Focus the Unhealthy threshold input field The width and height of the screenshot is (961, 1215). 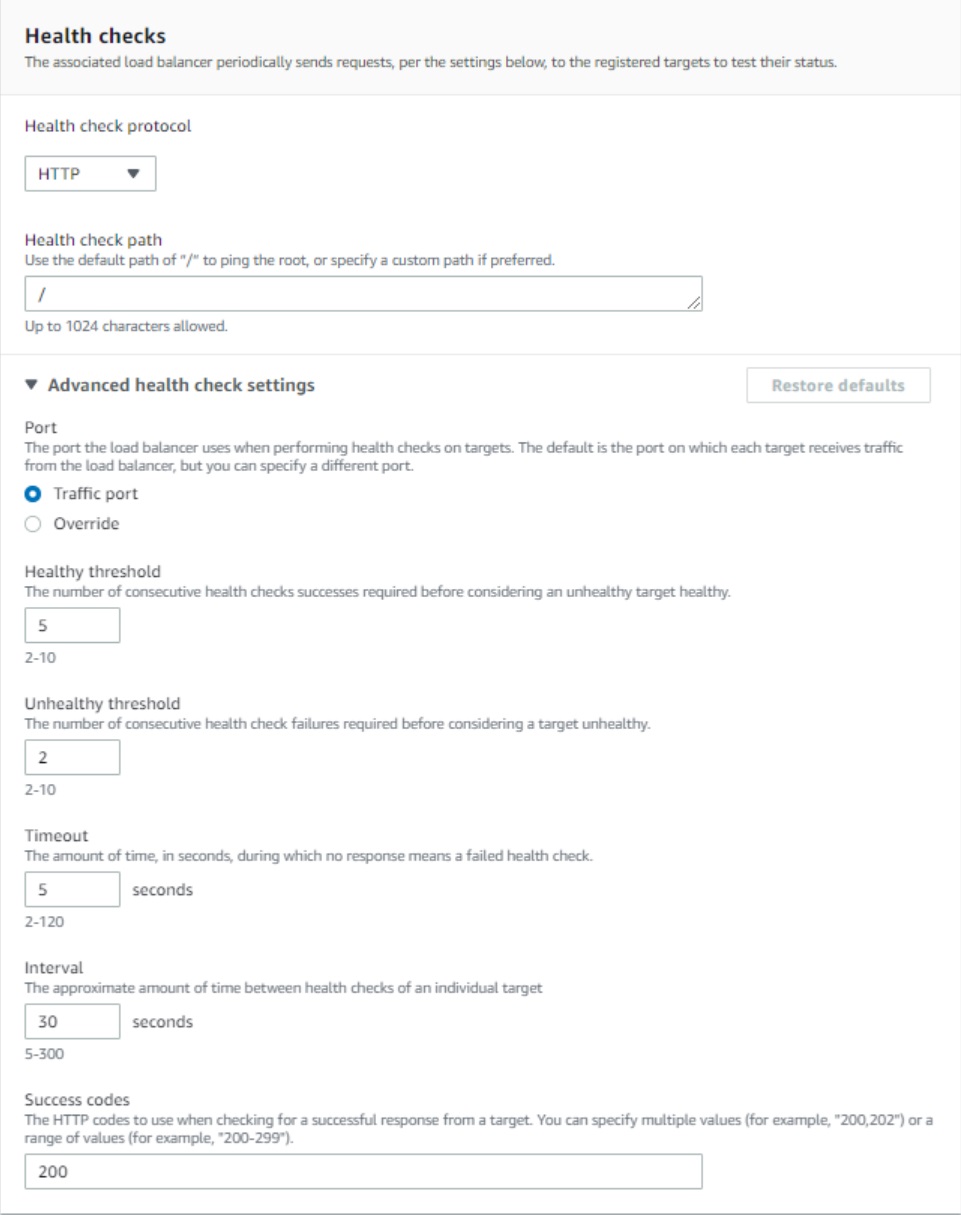pos(72,757)
